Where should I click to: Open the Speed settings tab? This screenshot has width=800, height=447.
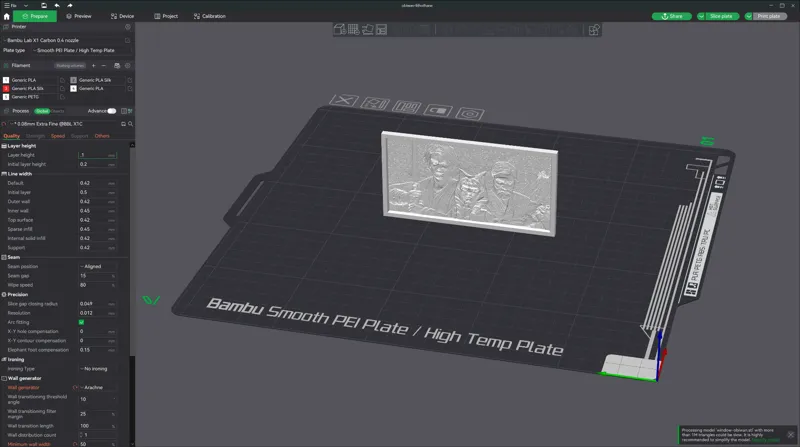pos(58,136)
